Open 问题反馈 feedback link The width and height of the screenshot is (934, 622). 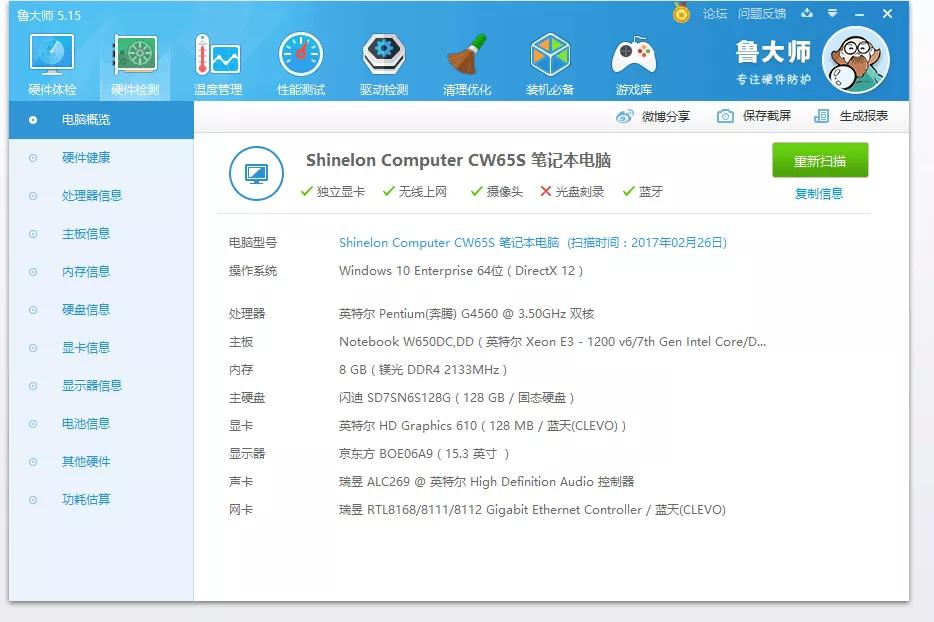tap(762, 13)
